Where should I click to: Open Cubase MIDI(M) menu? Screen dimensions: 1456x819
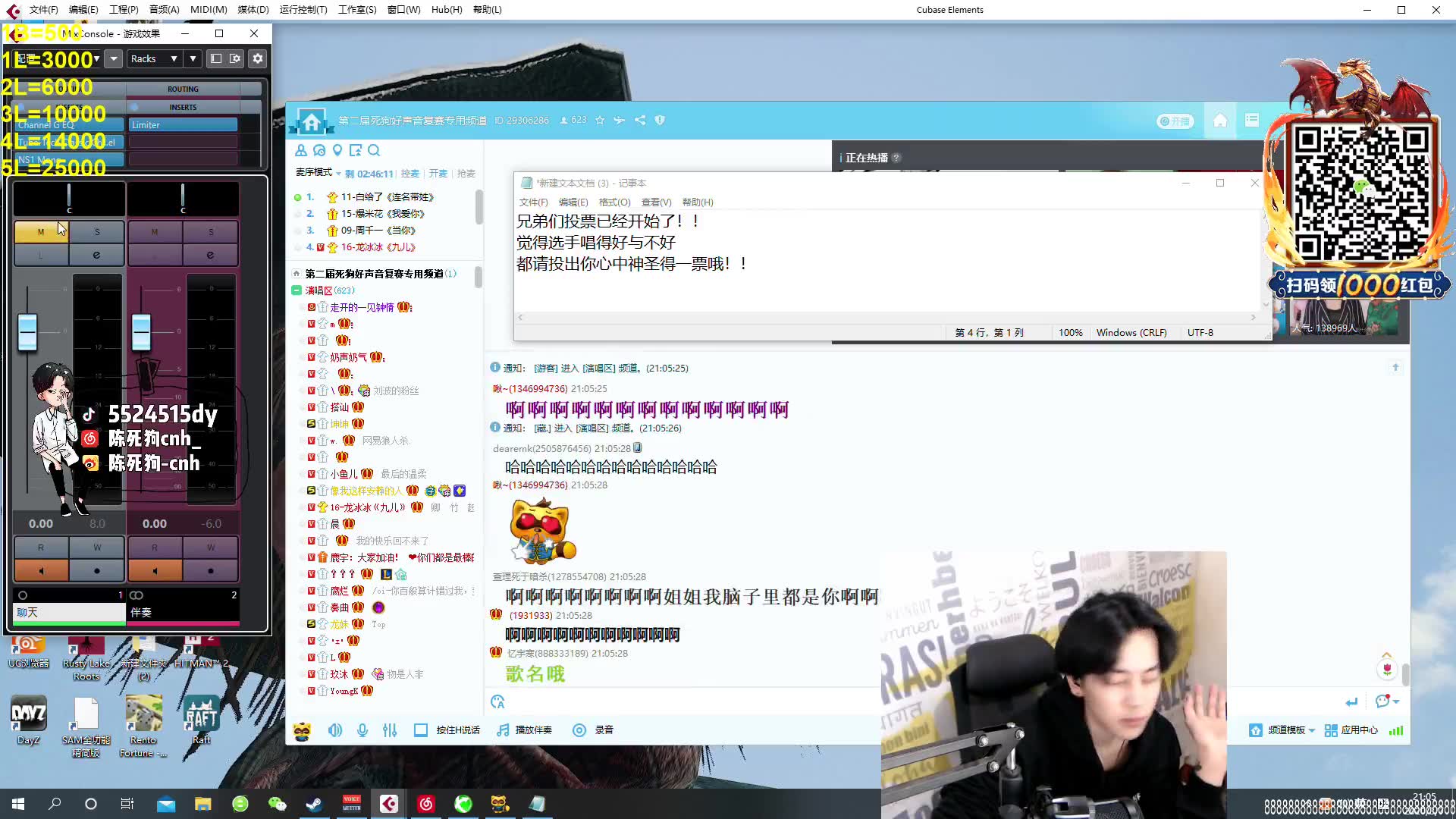pyautogui.click(x=209, y=10)
